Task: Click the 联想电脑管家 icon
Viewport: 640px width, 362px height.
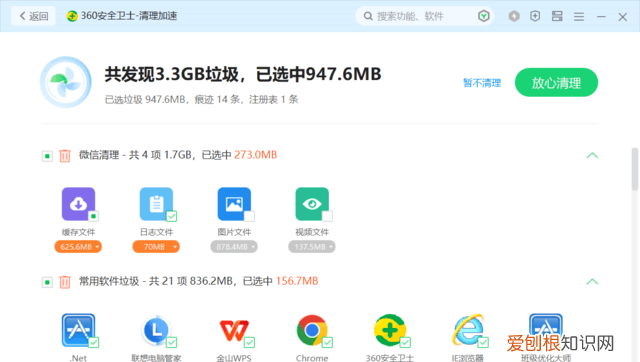Action: [156, 330]
